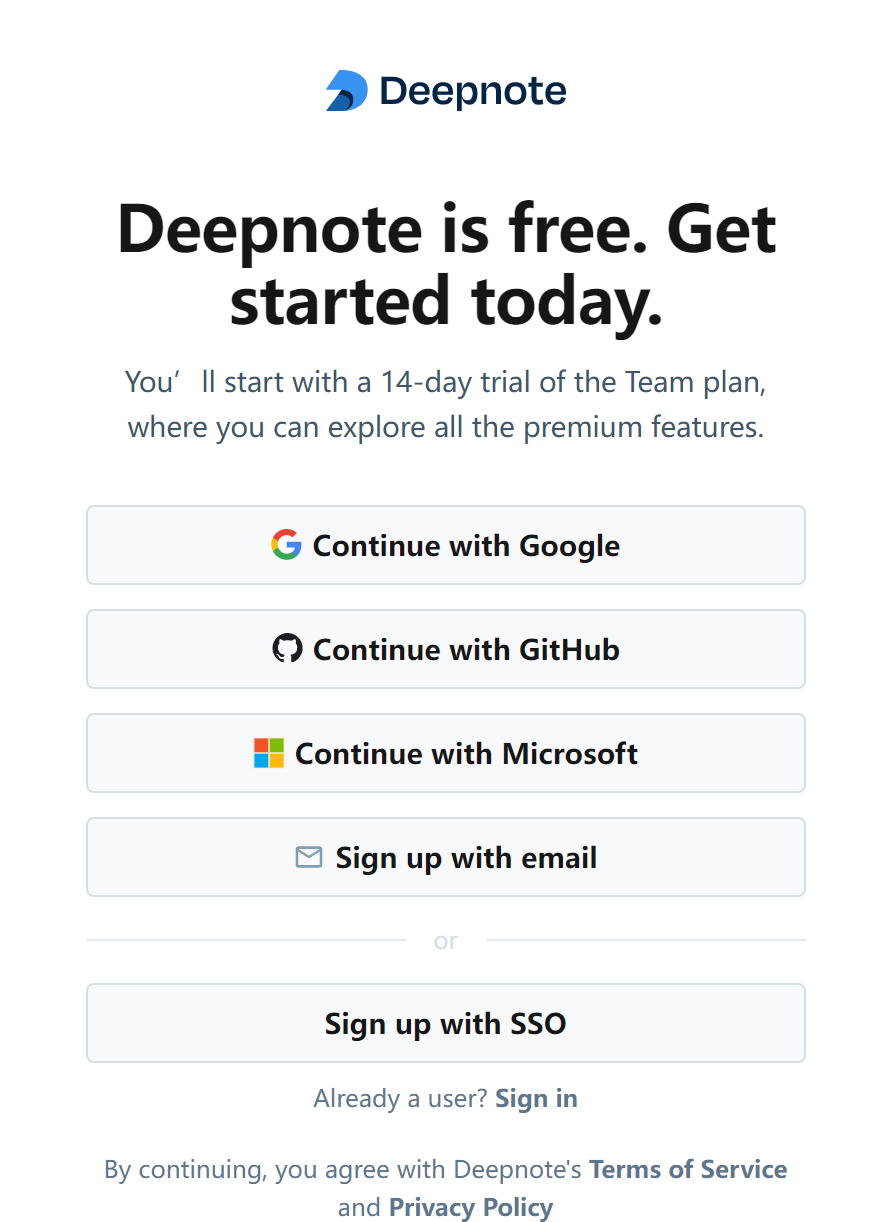Open the Sign in link
This screenshot has height=1222, width=896.
(537, 1099)
